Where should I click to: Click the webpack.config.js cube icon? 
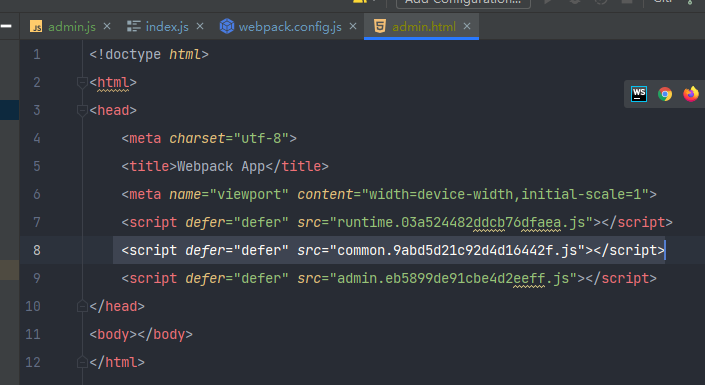(227, 27)
